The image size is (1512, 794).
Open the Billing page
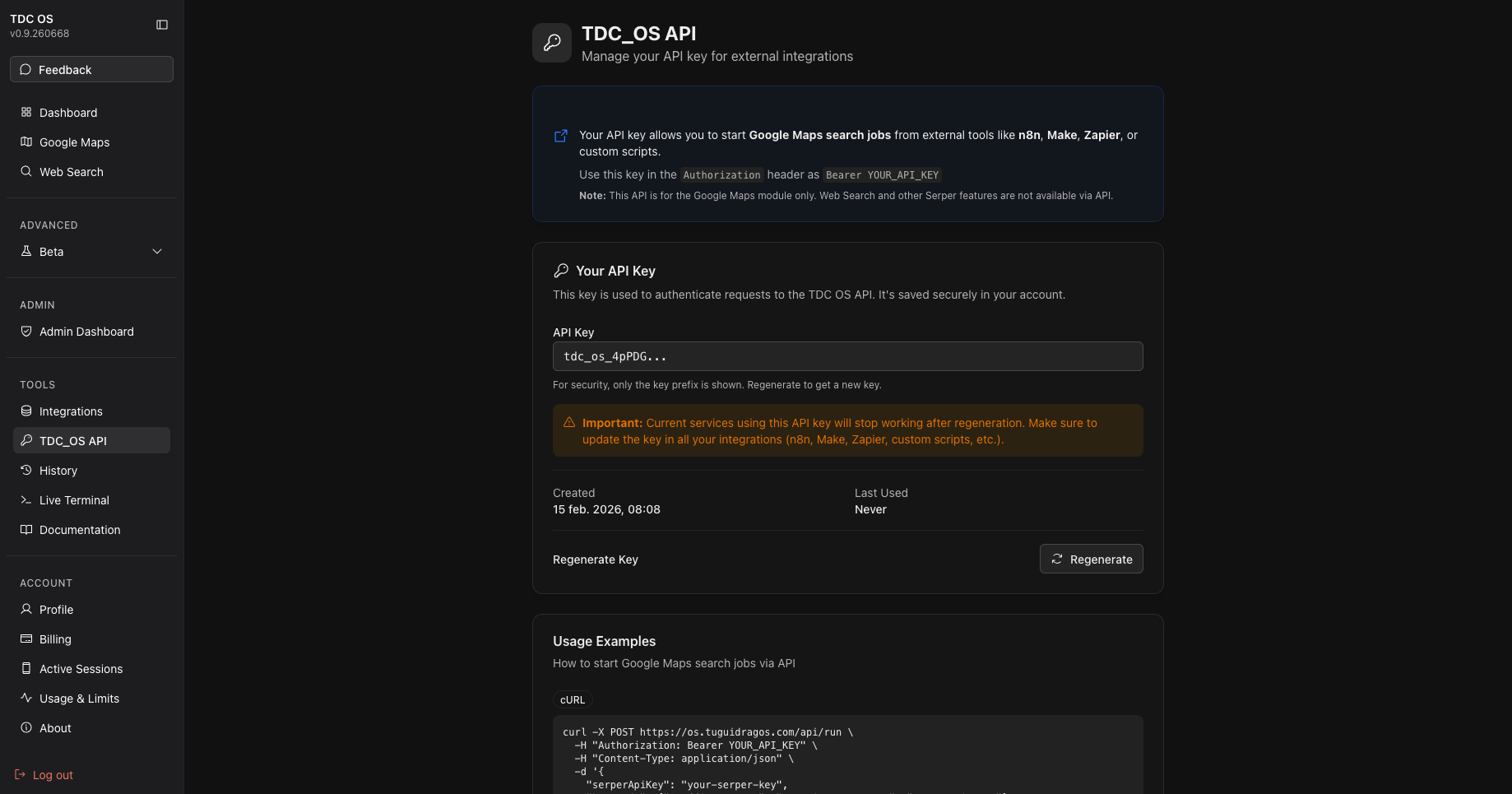pyautogui.click(x=91, y=638)
